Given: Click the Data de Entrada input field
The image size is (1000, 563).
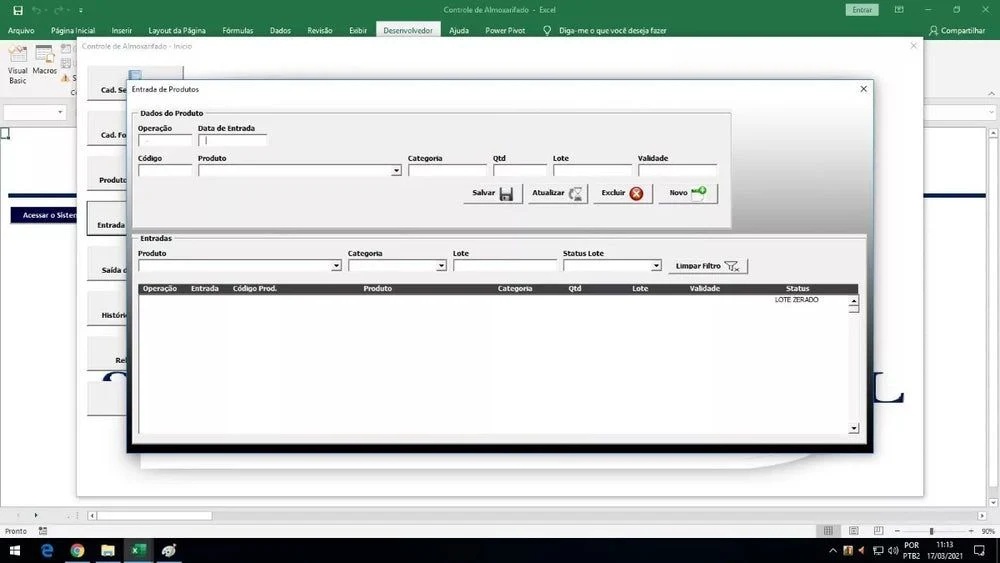Looking at the screenshot, I should pos(233,141).
